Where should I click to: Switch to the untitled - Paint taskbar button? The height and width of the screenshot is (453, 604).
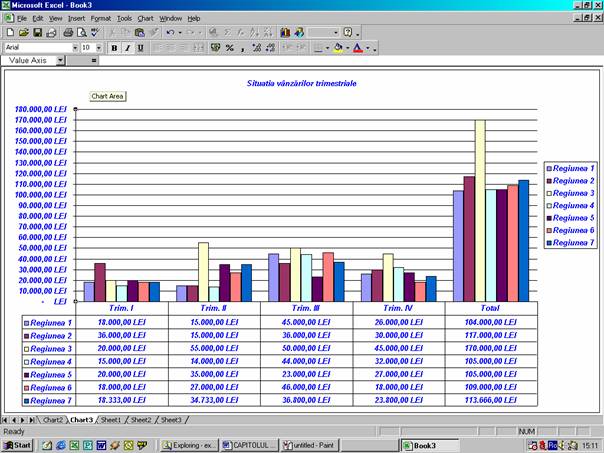(311, 444)
